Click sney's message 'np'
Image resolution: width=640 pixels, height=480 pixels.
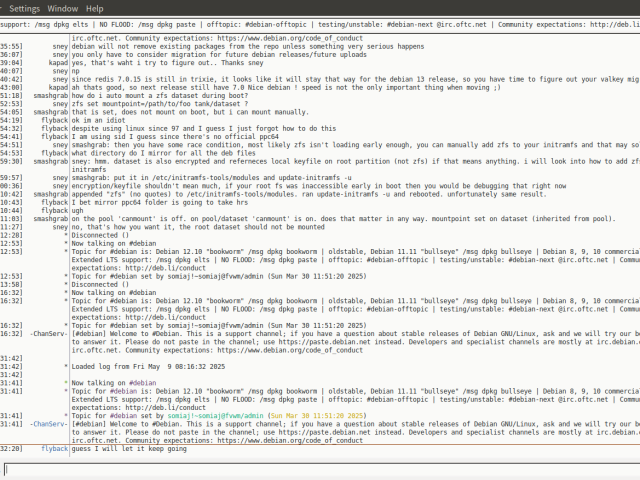tap(76, 71)
